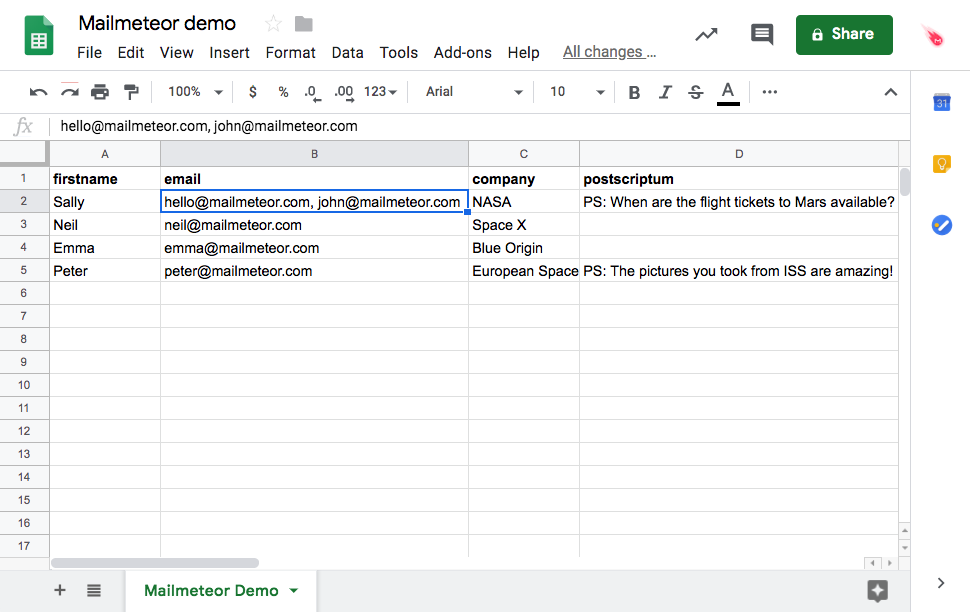970x612 pixels.
Task: Click the green Share button
Action: pos(844,35)
